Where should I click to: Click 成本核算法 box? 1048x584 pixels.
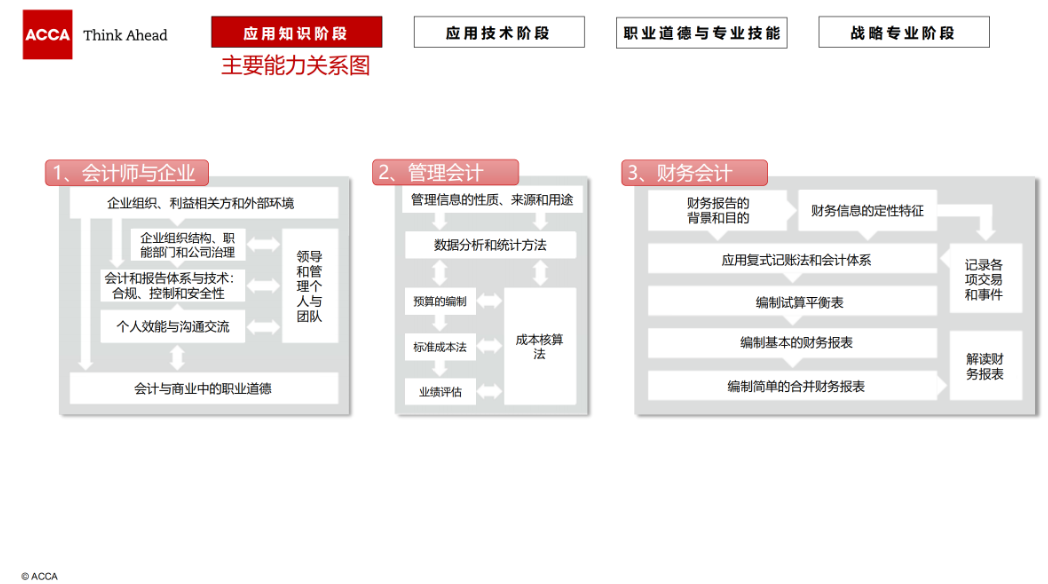(540, 346)
